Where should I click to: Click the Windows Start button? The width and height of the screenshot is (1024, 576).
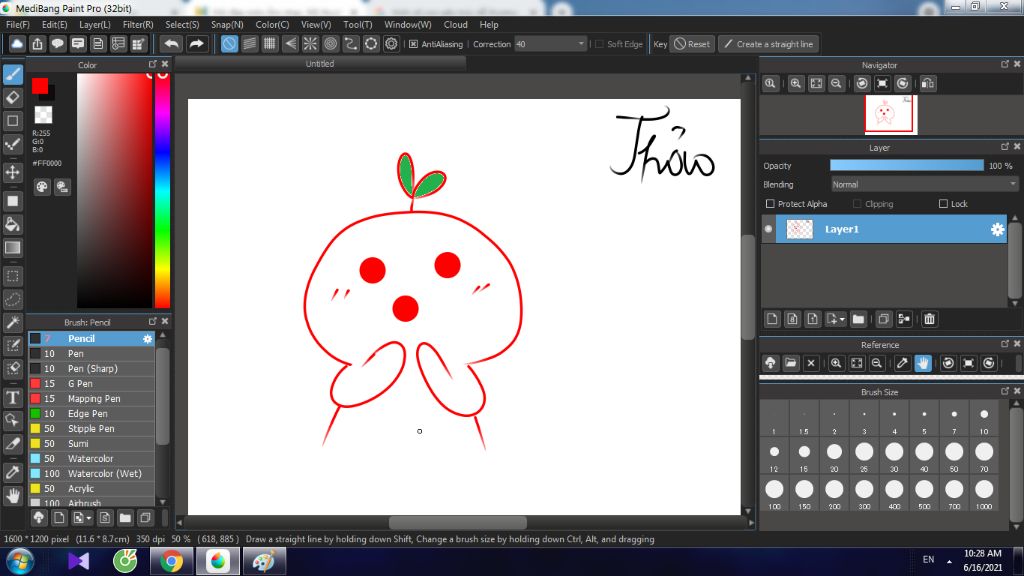tap(20, 562)
